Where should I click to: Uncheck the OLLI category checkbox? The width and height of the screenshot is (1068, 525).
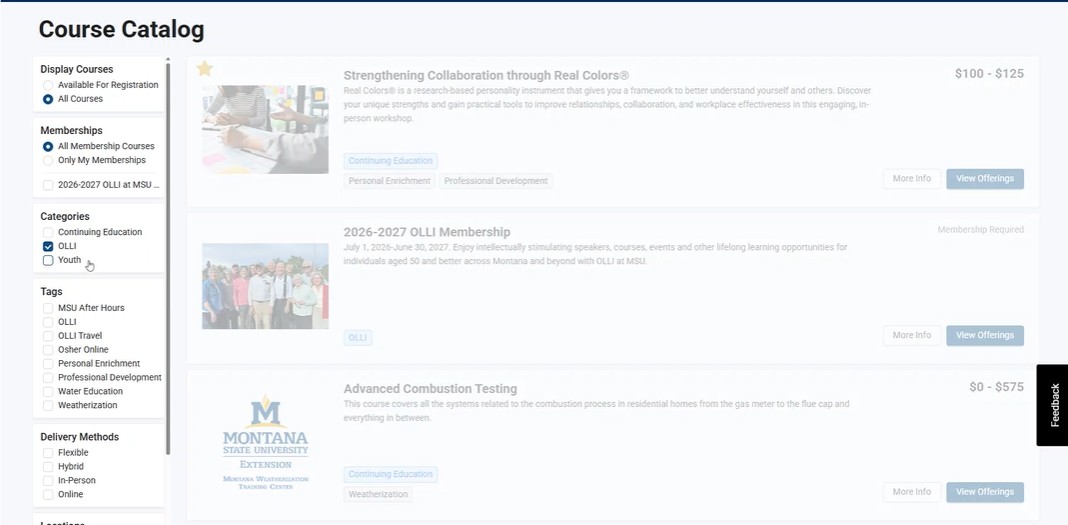point(48,246)
